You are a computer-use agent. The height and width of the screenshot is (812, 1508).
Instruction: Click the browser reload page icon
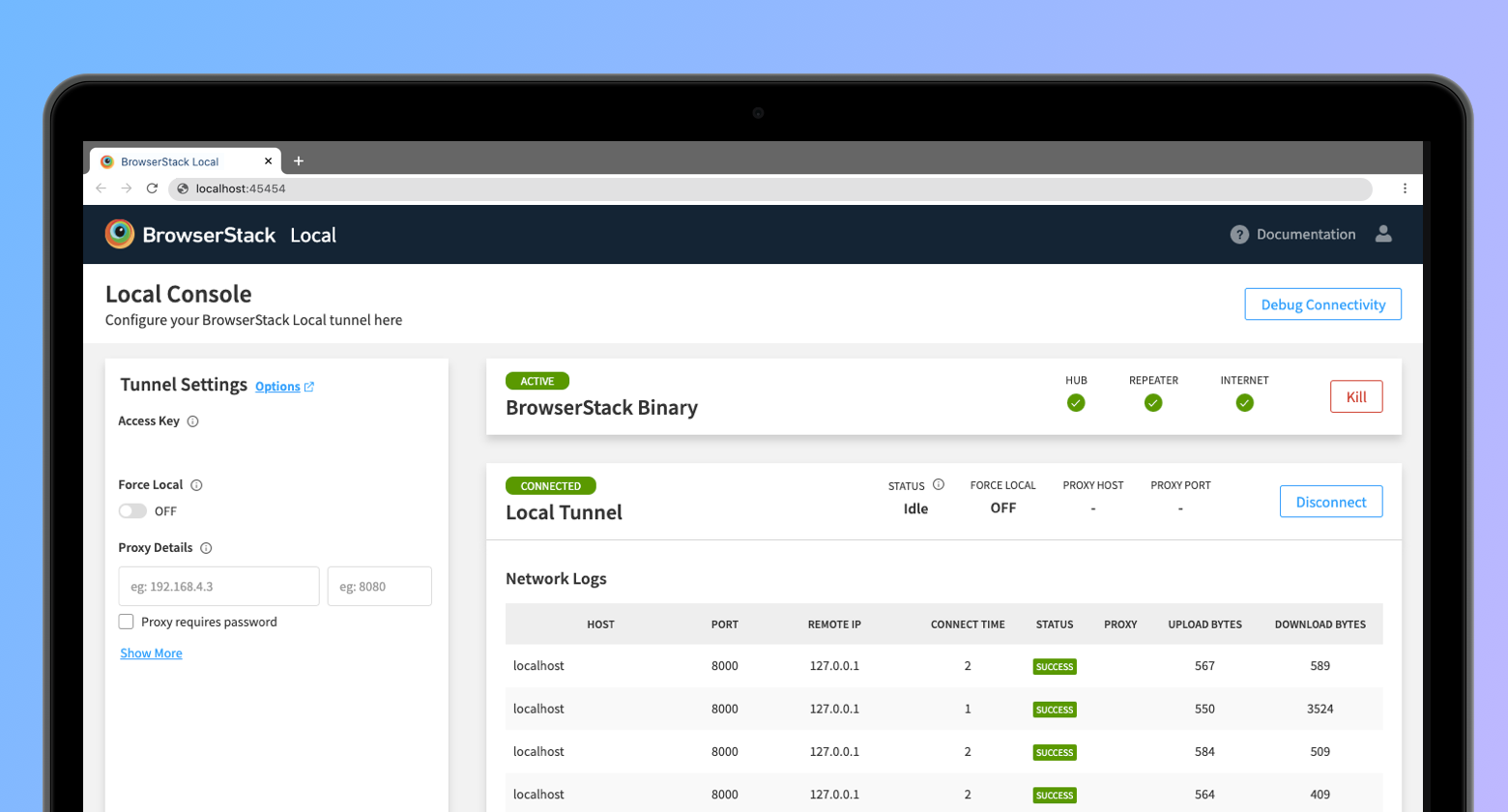pos(152,188)
